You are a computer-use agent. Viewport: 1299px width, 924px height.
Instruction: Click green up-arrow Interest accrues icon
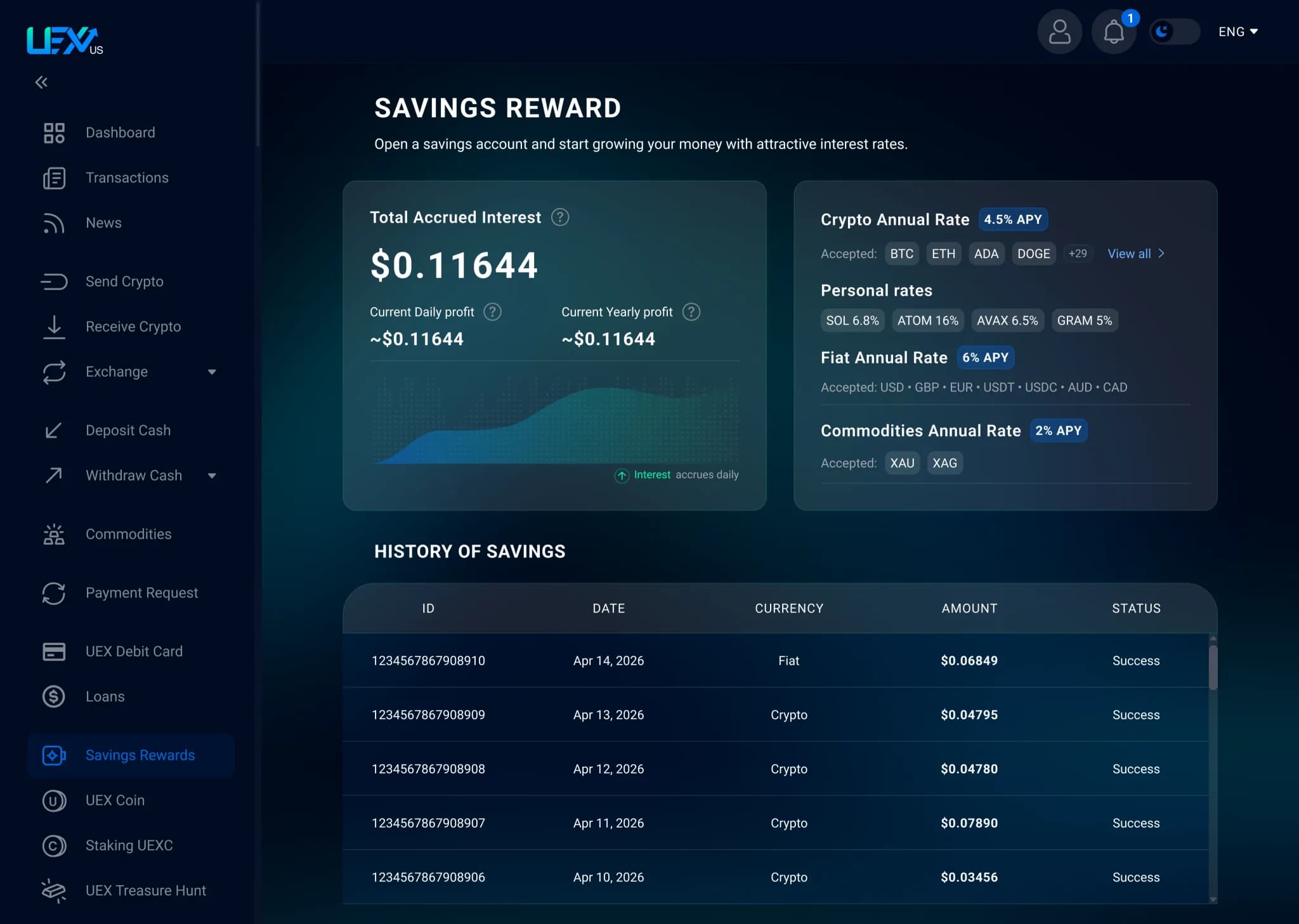[622, 475]
